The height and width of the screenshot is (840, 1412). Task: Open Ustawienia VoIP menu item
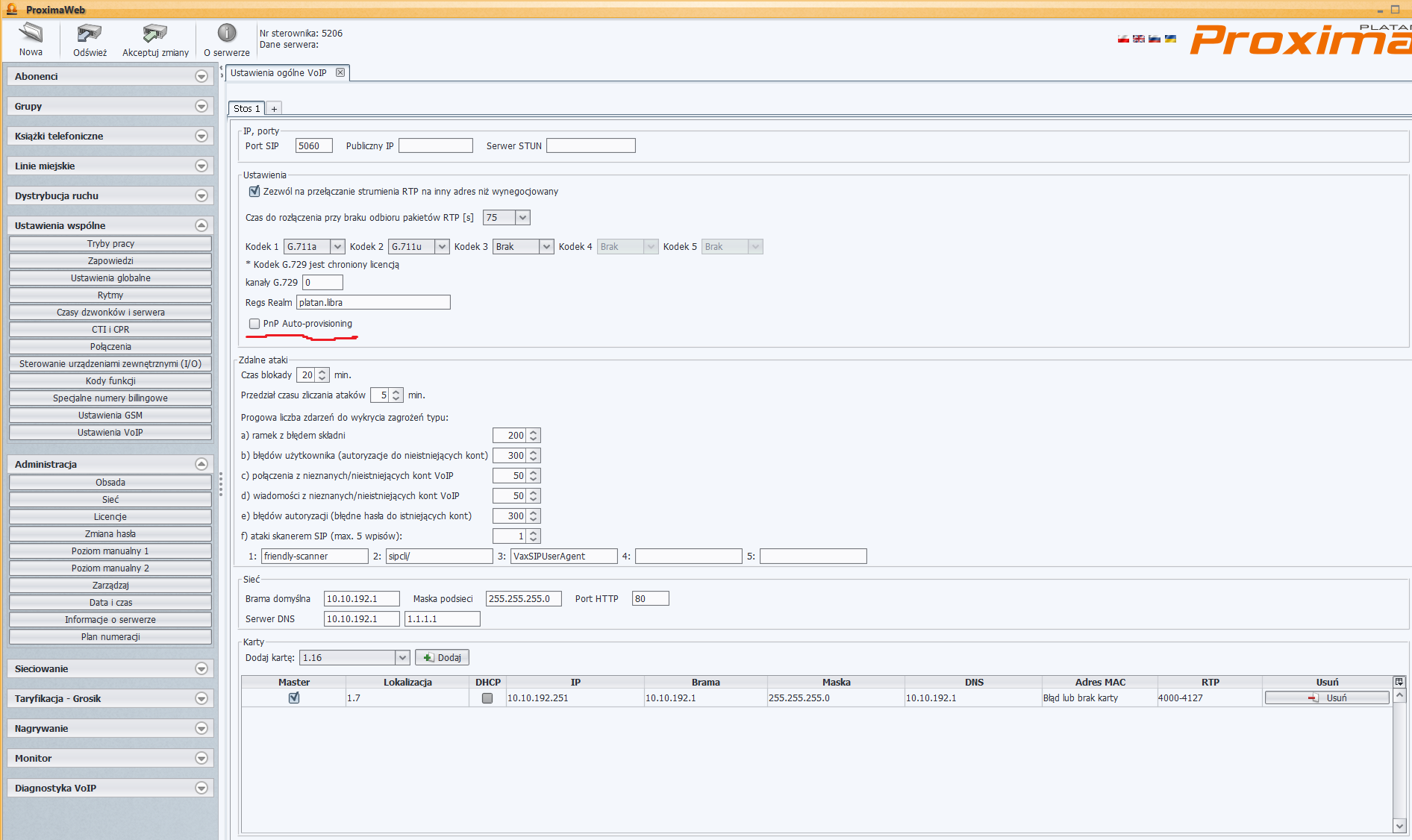click(x=110, y=433)
